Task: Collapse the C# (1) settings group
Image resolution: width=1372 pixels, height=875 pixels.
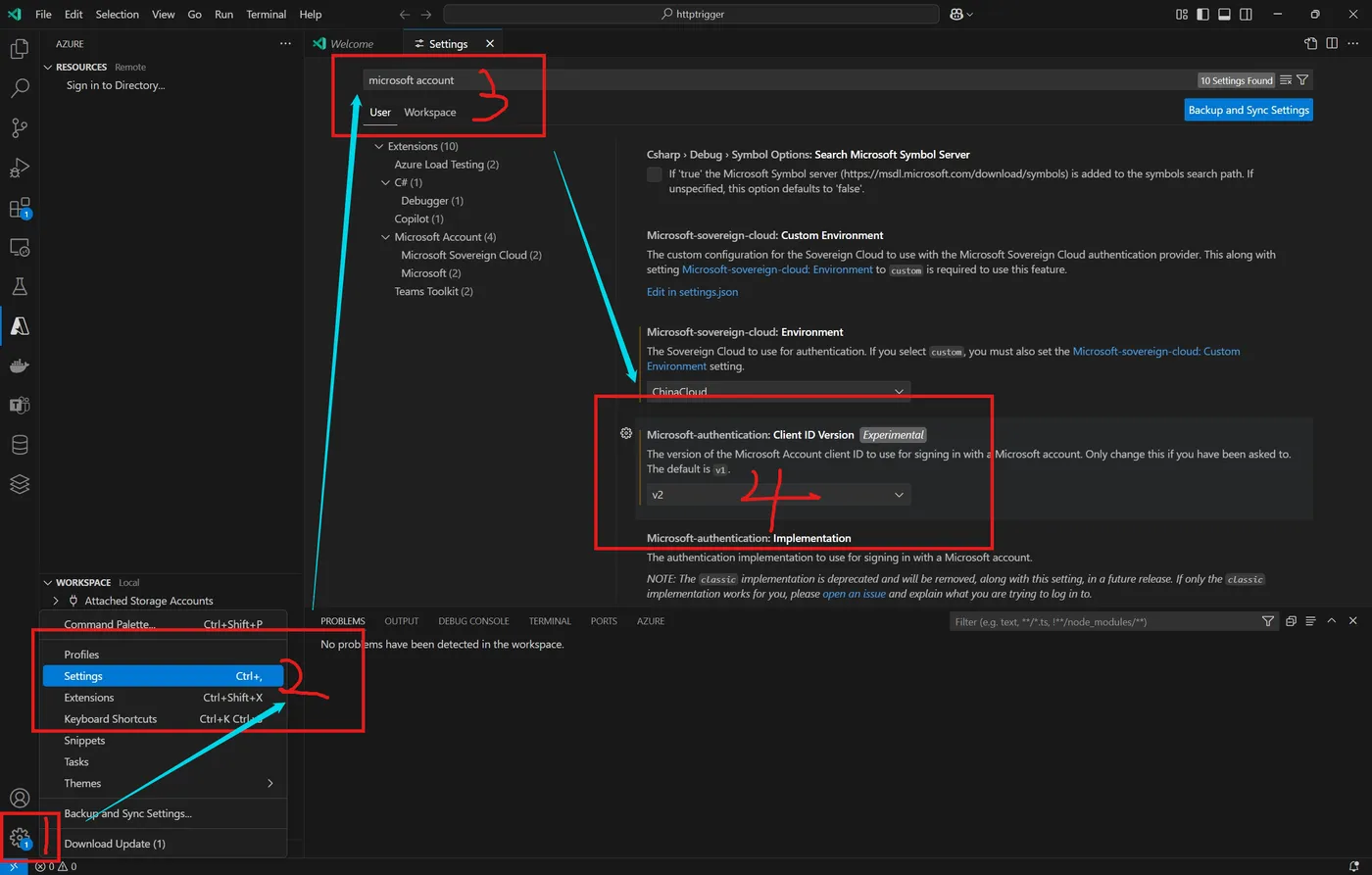Action: point(386,183)
